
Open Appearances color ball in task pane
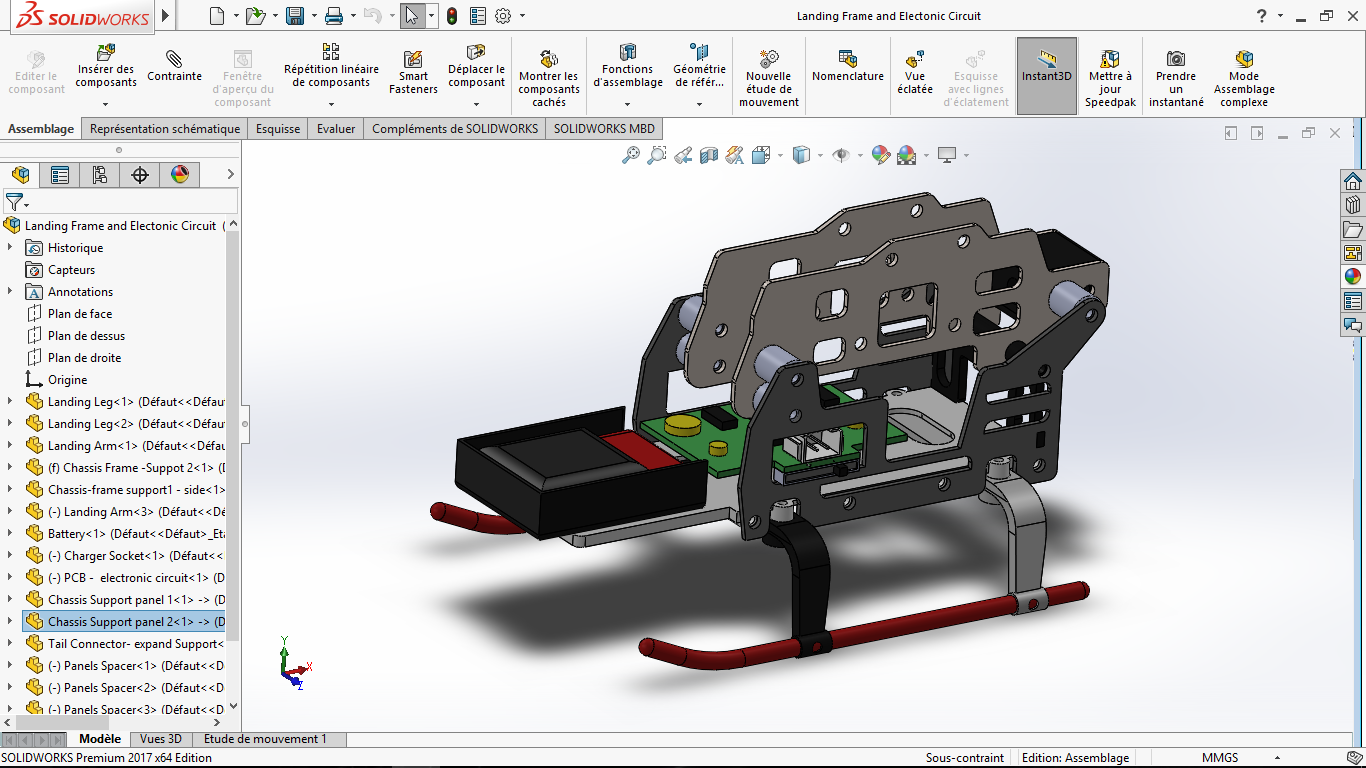[x=1353, y=277]
